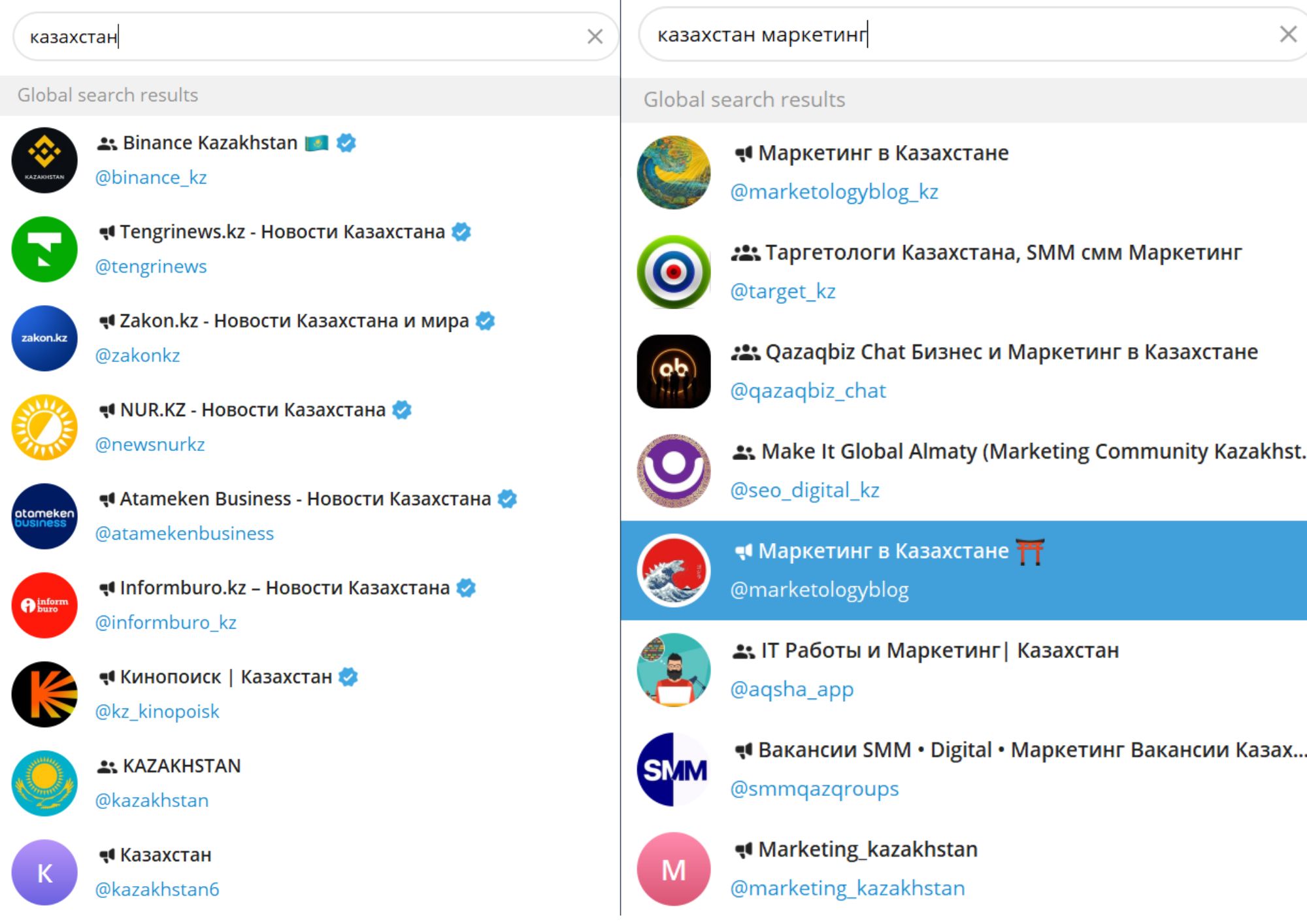Open the @marketing_kazakhstan username link
The height and width of the screenshot is (924, 1307).
(x=848, y=889)
